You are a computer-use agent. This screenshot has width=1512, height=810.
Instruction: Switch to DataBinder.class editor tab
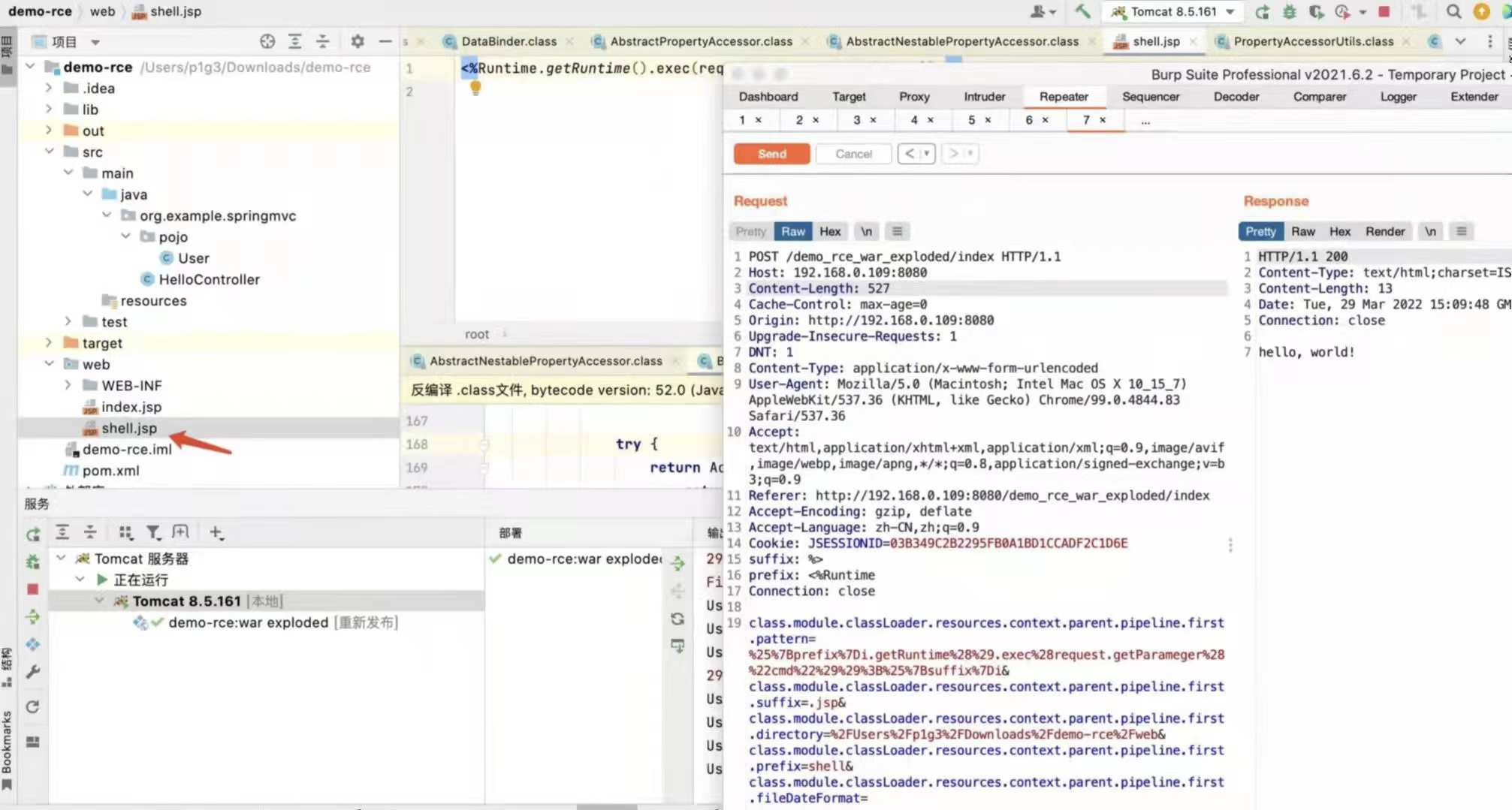[509, 41]
